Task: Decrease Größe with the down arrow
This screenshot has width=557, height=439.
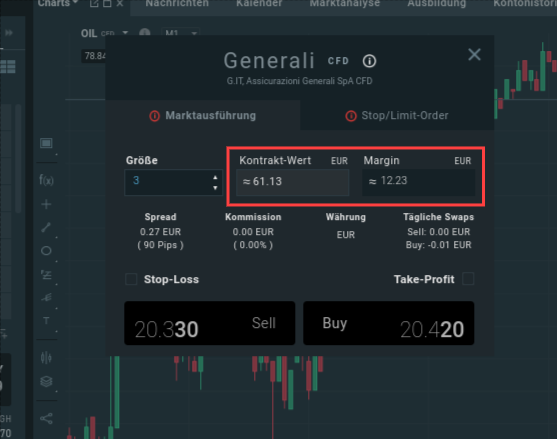Action: [215, 188]
